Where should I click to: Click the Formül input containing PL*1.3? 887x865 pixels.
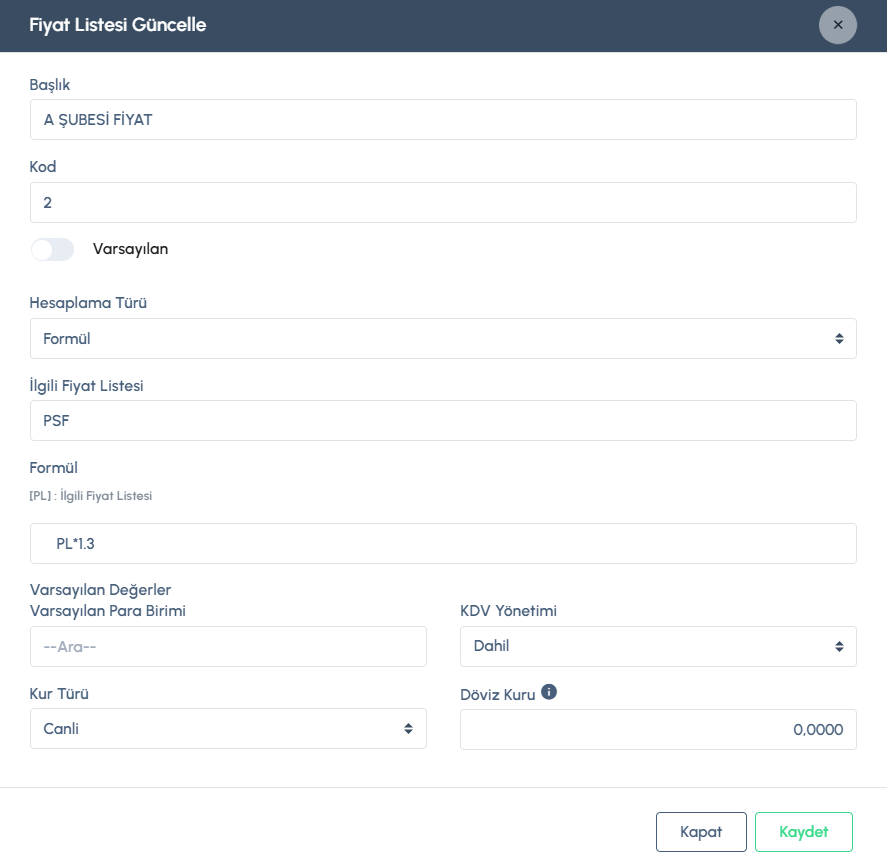(443, 544)
